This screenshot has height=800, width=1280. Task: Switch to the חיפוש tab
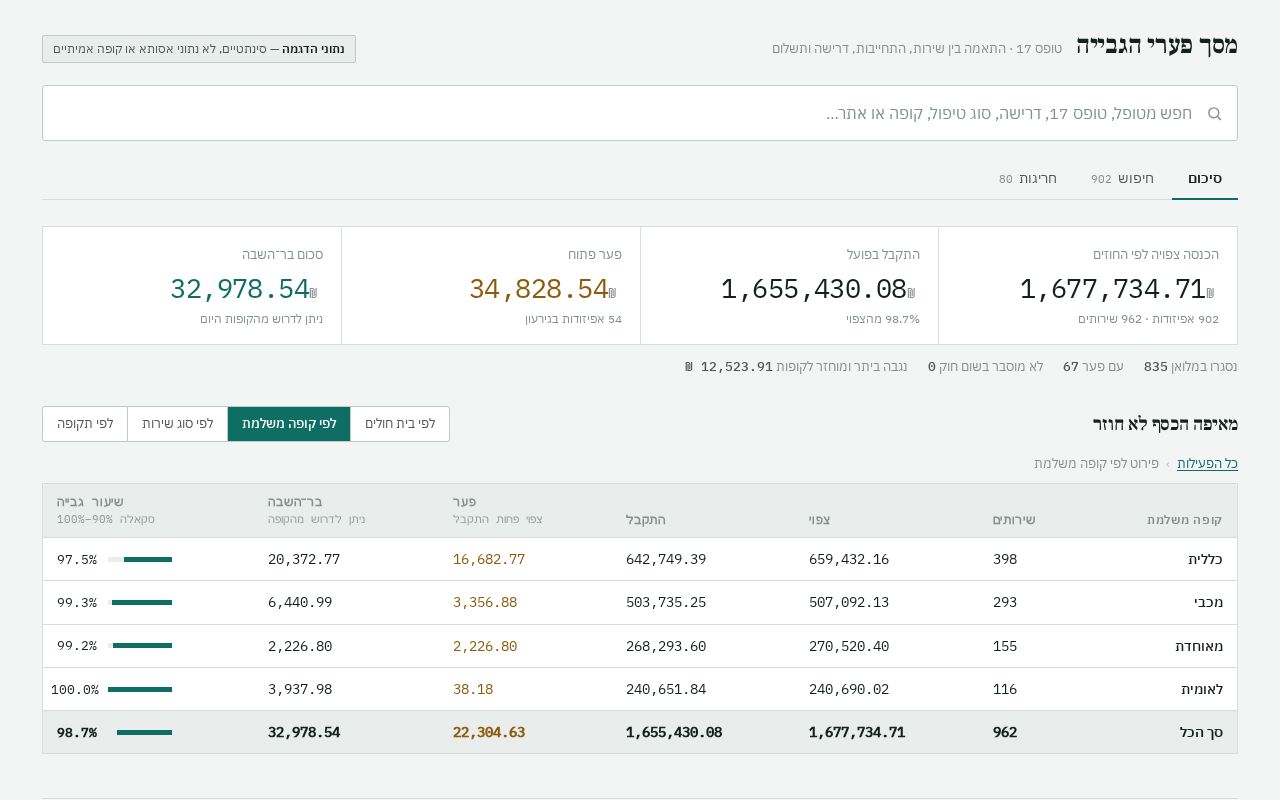tap(1122, 178)
